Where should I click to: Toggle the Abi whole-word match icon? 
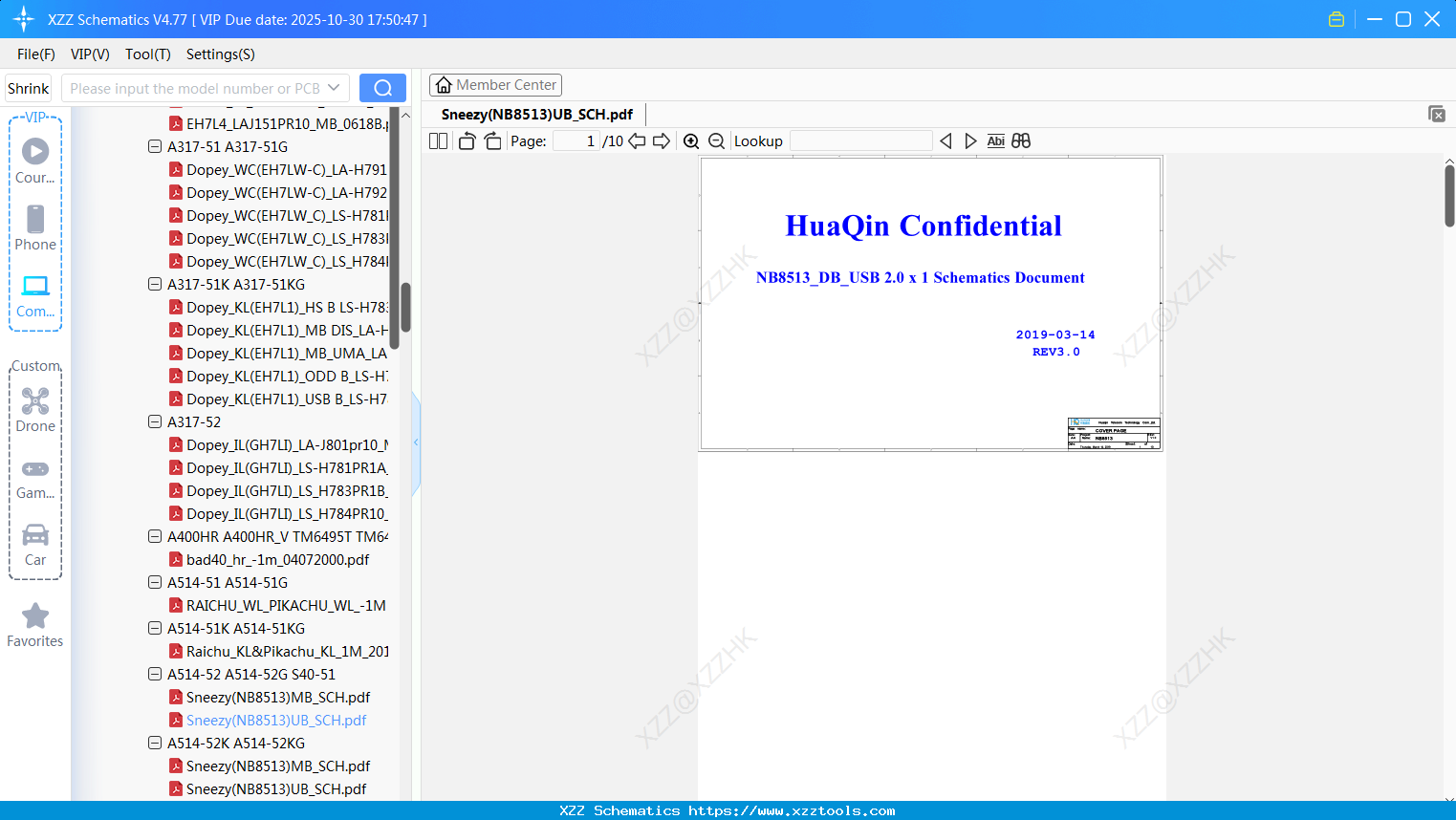tap(996, 141)
